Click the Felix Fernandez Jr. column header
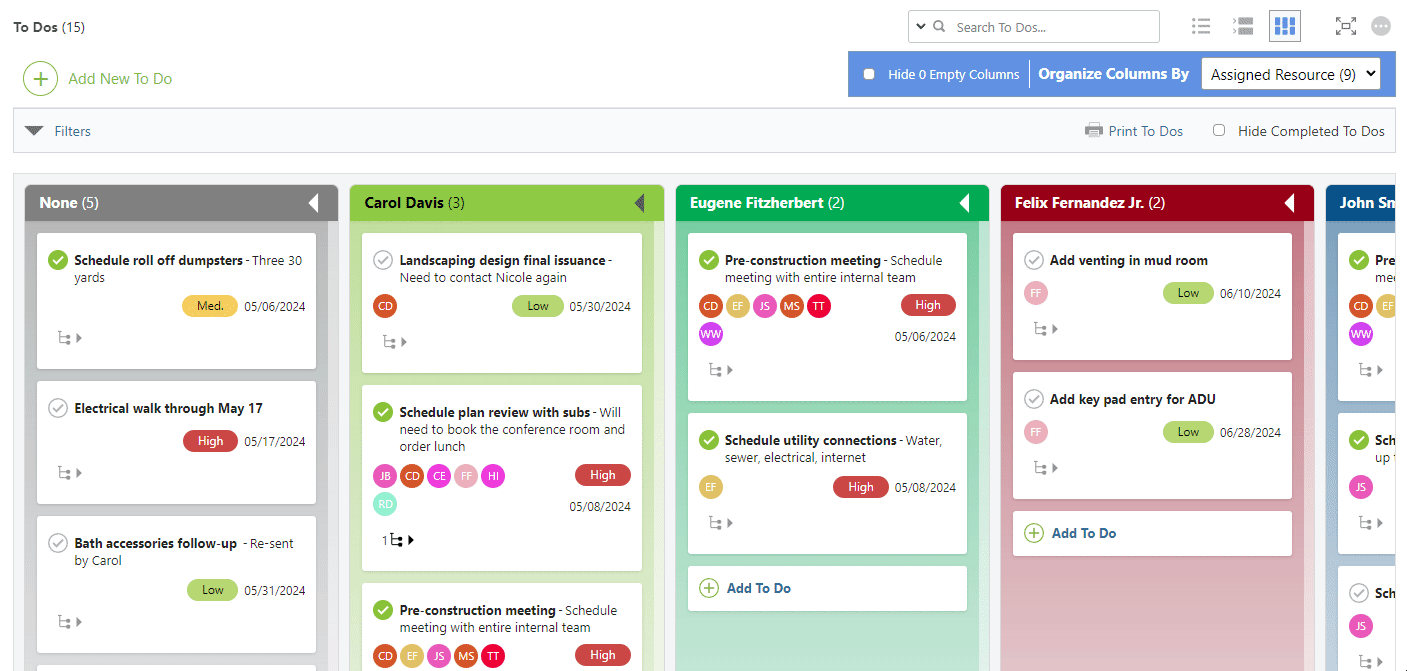 coord(1078,203)
